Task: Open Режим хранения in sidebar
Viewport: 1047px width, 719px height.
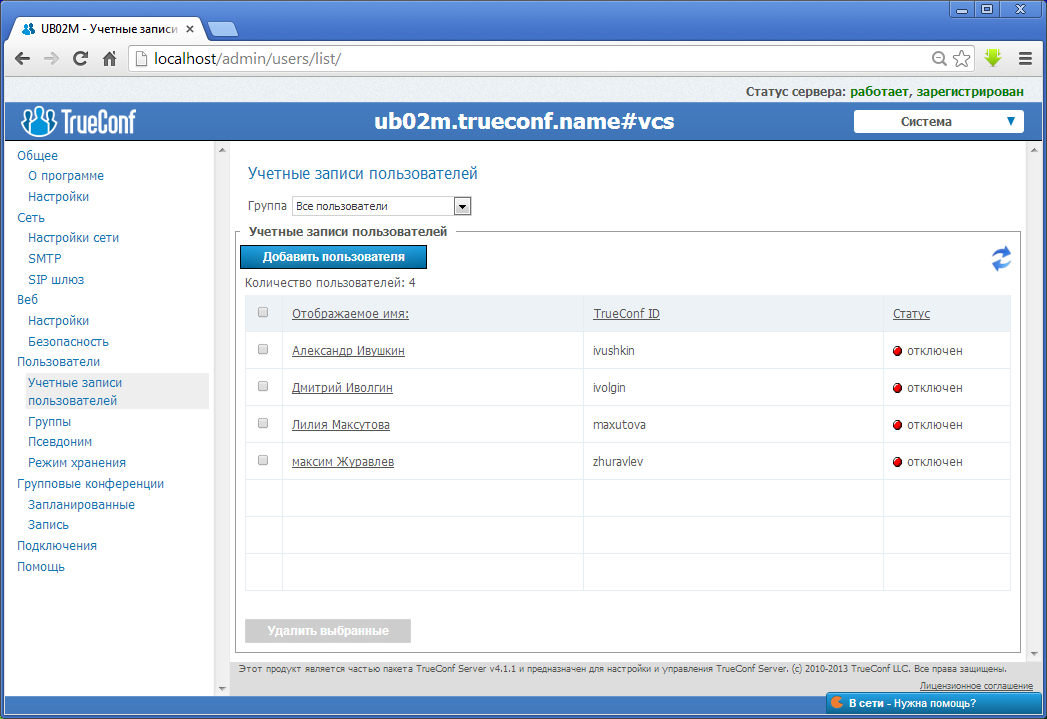Action: point(77,463)
